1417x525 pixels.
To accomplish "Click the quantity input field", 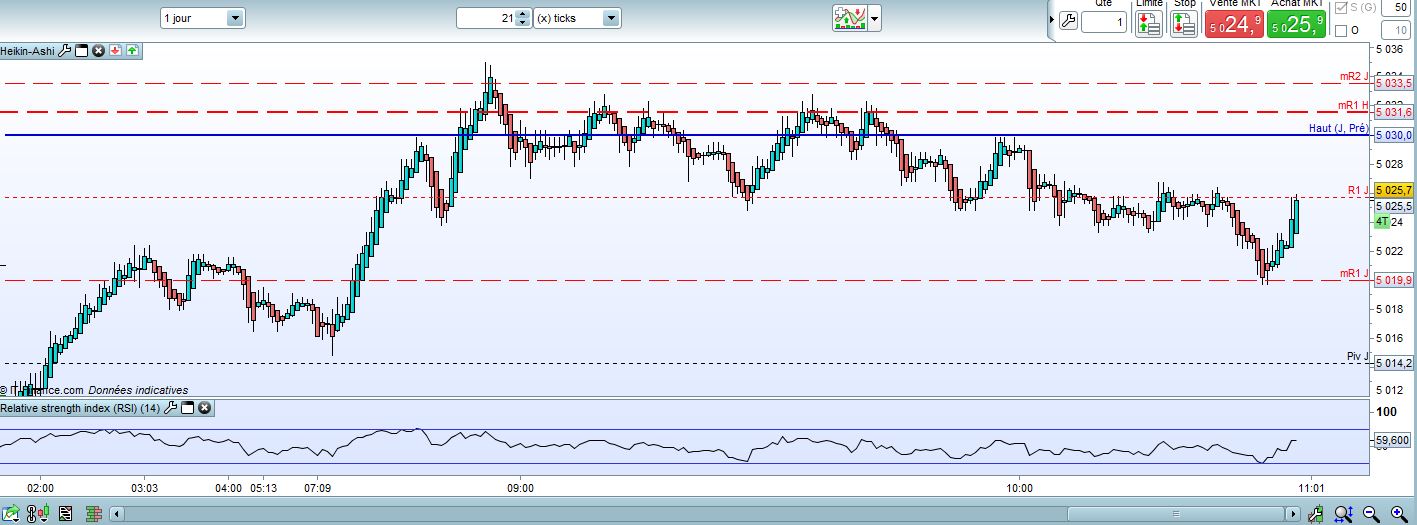I will pyautogui.click(x=1106, y=22).
